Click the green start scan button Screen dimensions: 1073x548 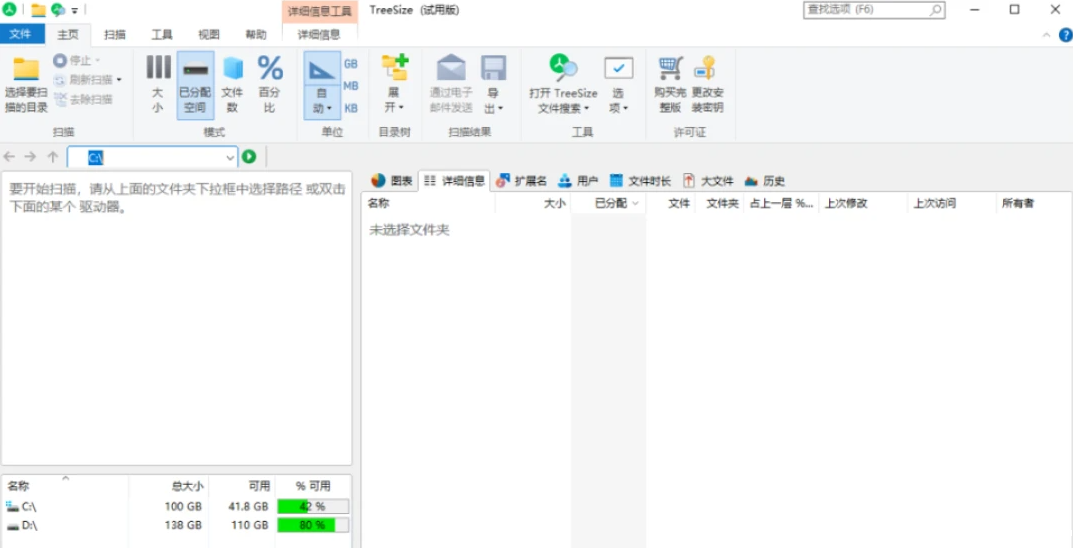248,157
